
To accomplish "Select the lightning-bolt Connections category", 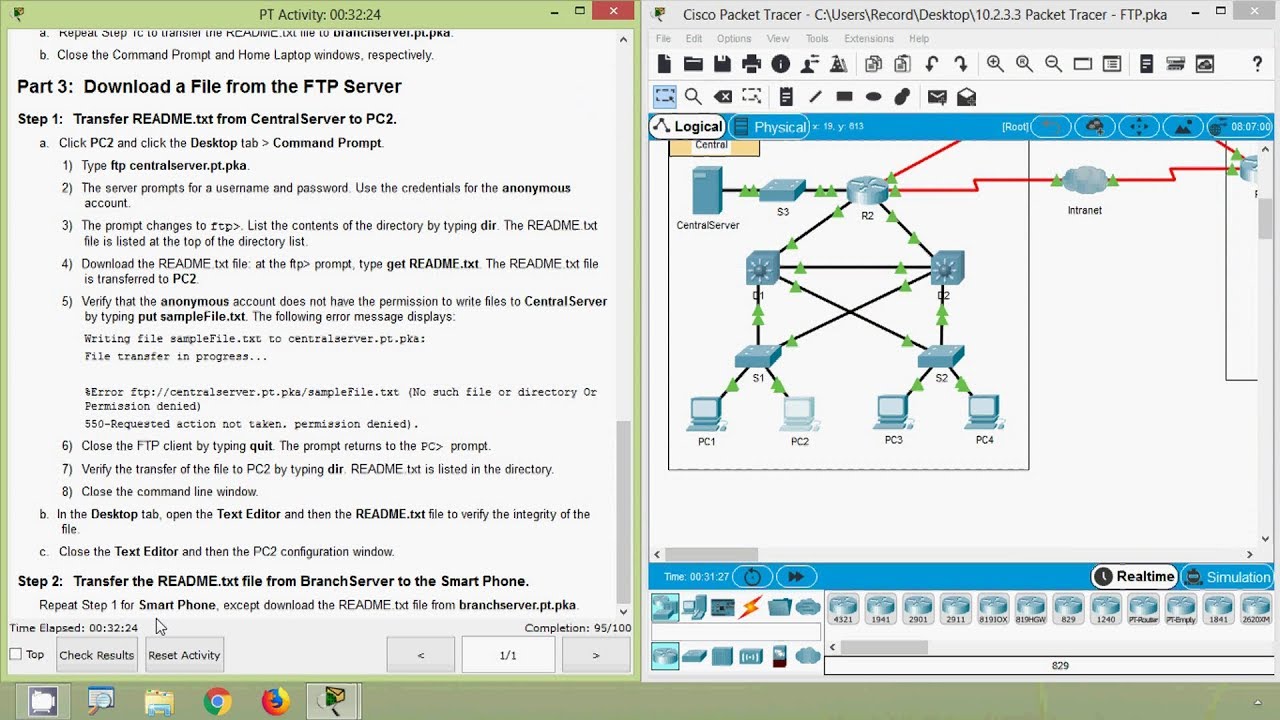I will point(750,606).
